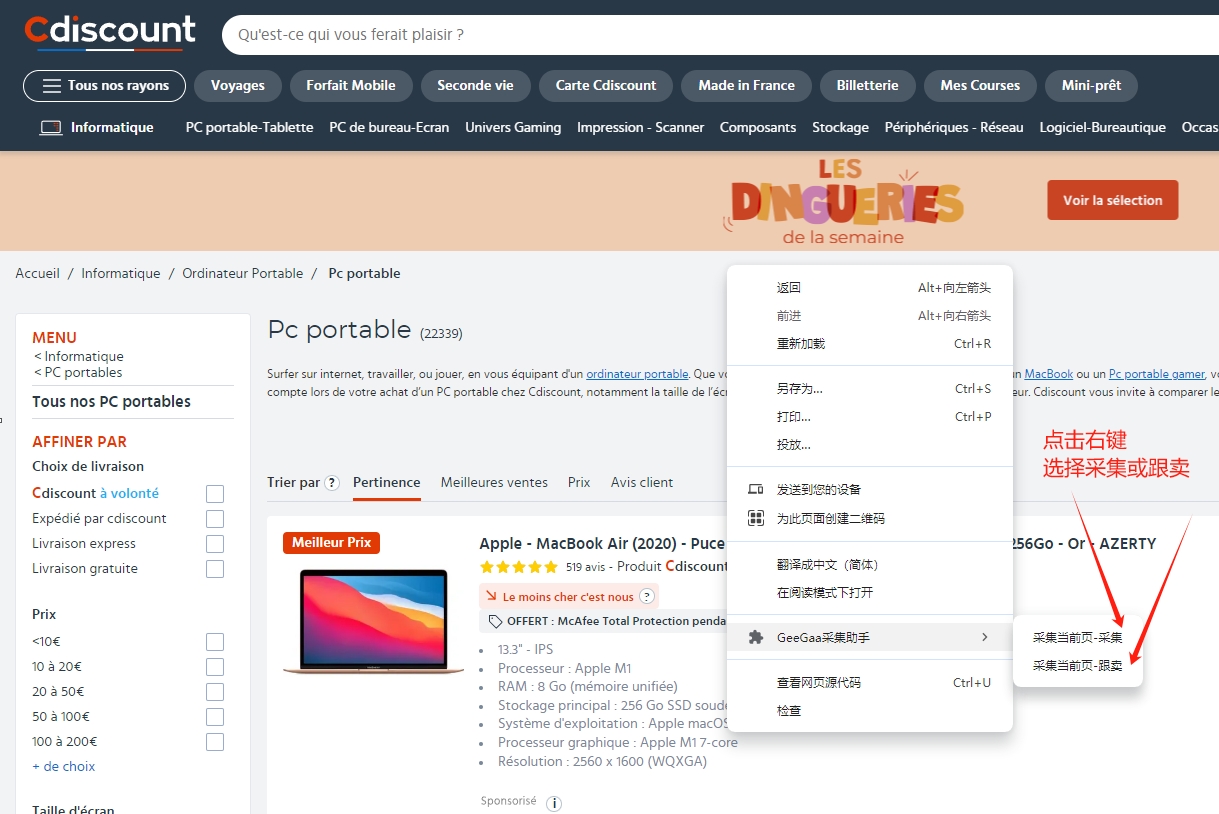Click the GeeGaa puzzle-piece extension icon
Screen dimensions: 1219x814
(x=756, y=637)
